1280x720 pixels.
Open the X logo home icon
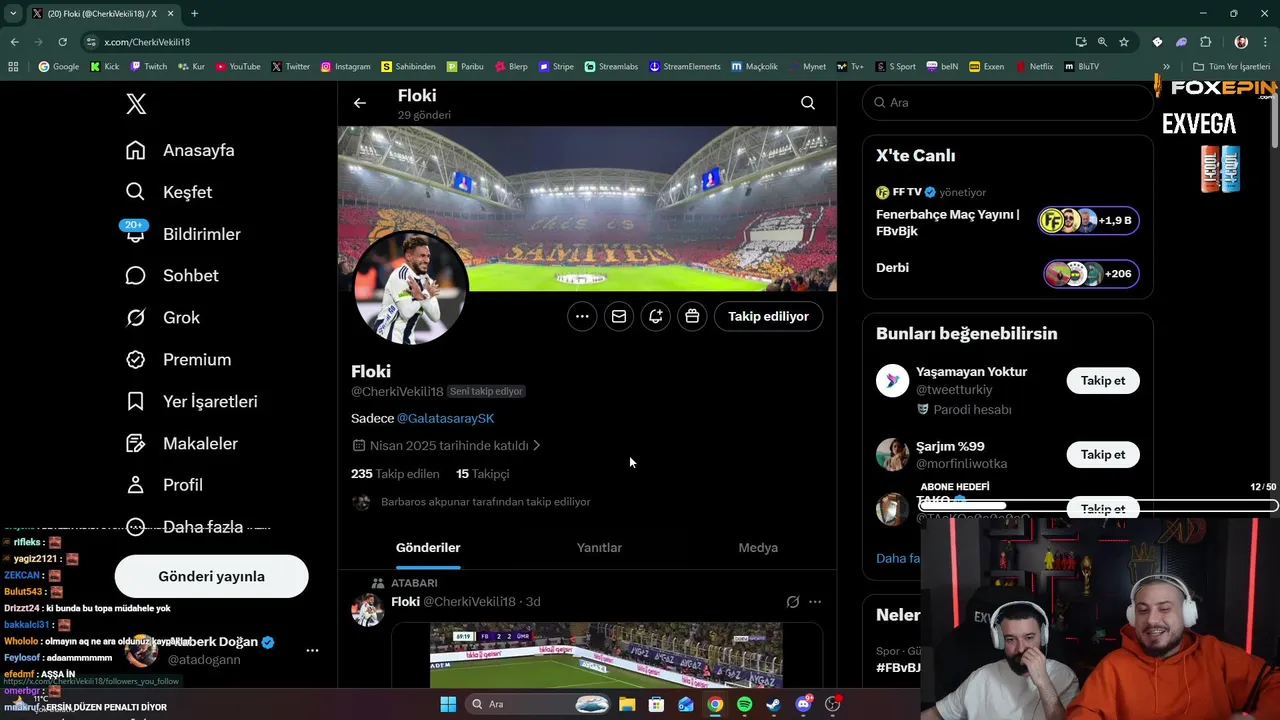(136, 103)
